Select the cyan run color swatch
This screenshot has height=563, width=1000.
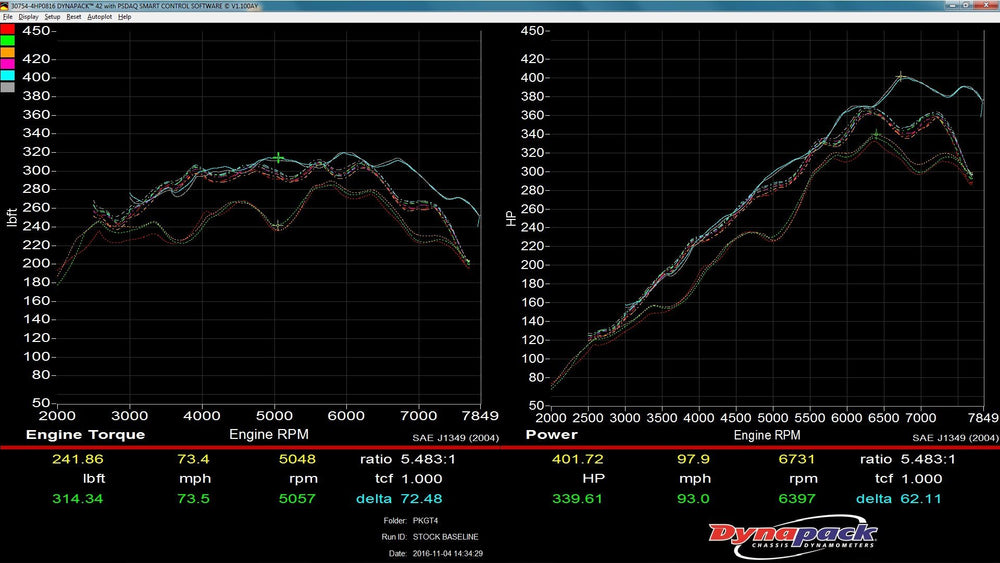(7, 76)
